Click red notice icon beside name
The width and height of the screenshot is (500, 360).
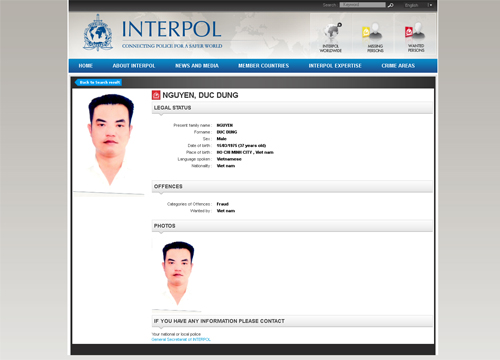click(156, 95)
